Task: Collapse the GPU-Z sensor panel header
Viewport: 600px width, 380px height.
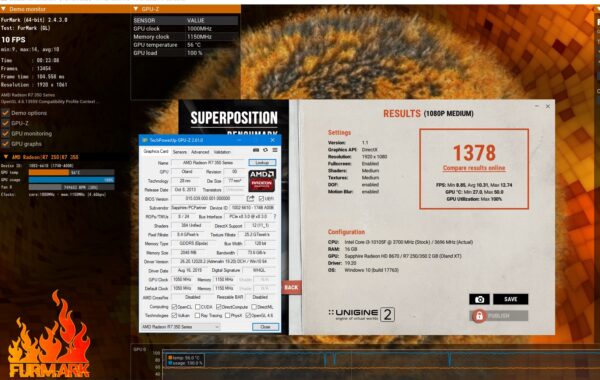Action: coord(136,8)
